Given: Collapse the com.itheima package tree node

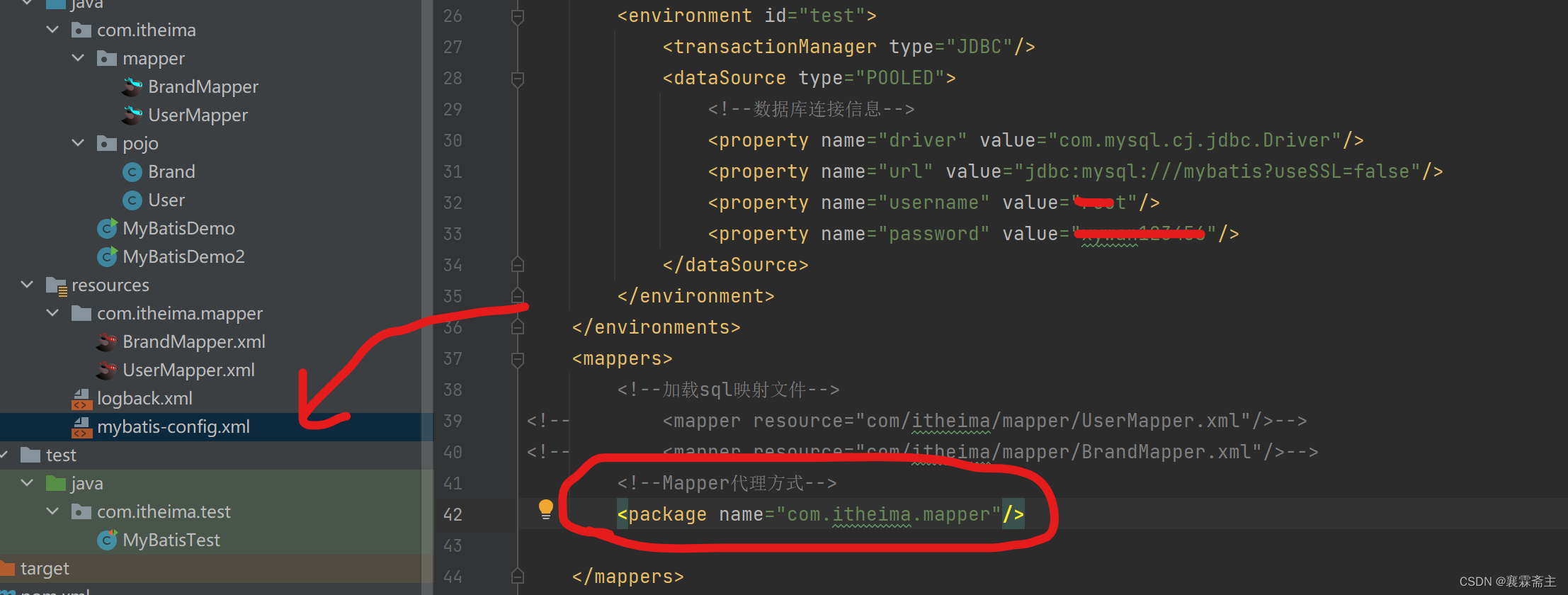Looking at the screenshot, I should tap(52, 30).
